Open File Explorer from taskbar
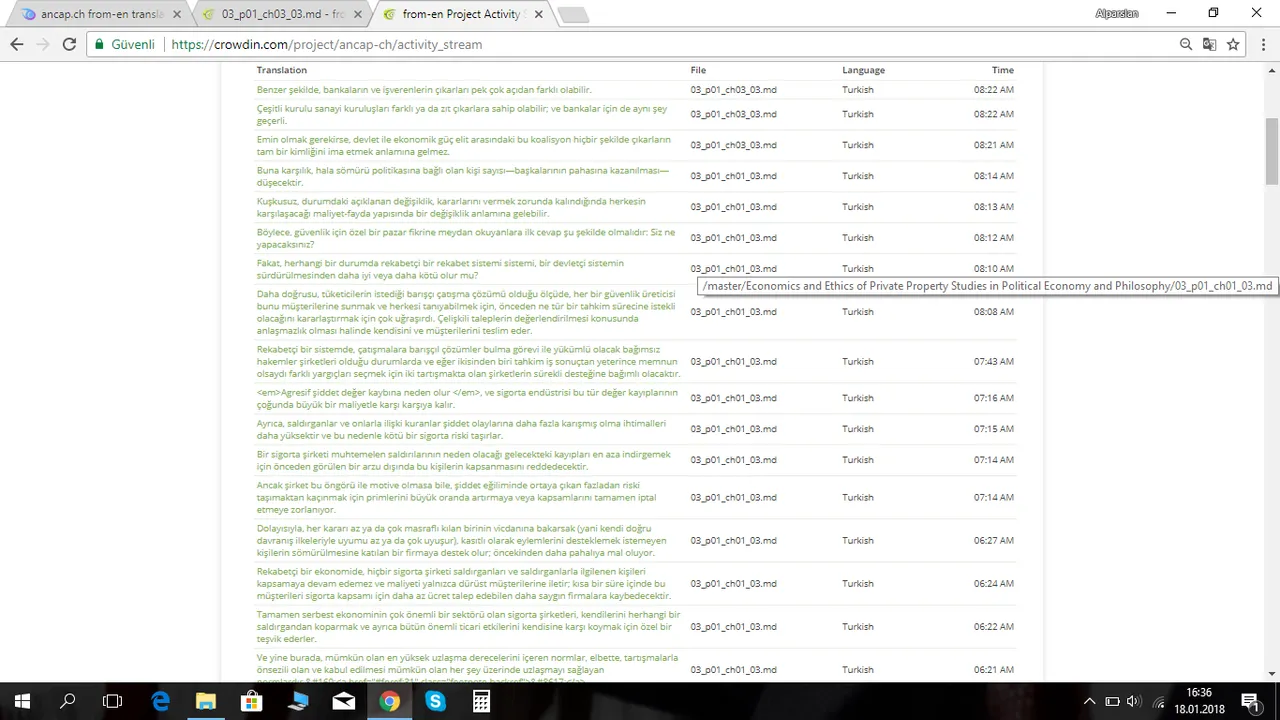Viewport: 1280px width, 720px height. (x=205, y=701)
